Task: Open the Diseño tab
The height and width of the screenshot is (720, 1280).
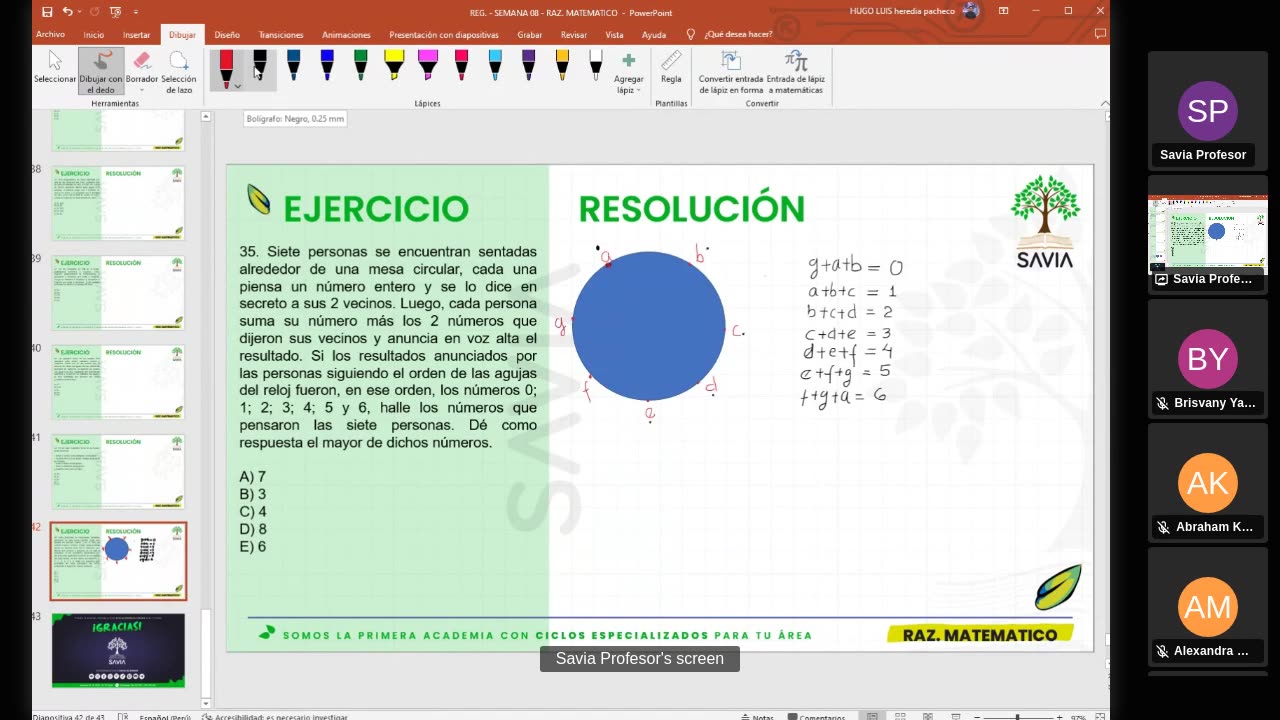Action: click(227, 34)
